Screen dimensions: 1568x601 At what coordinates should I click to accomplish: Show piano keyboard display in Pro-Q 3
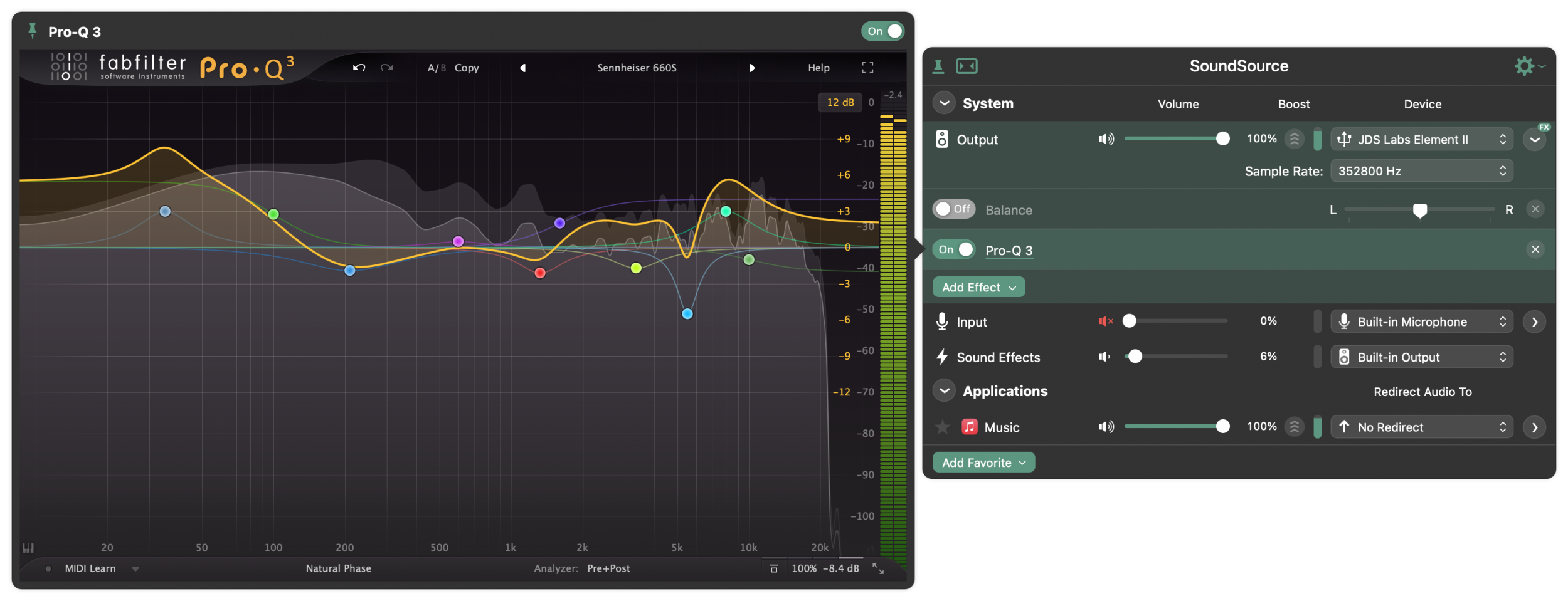28,548
